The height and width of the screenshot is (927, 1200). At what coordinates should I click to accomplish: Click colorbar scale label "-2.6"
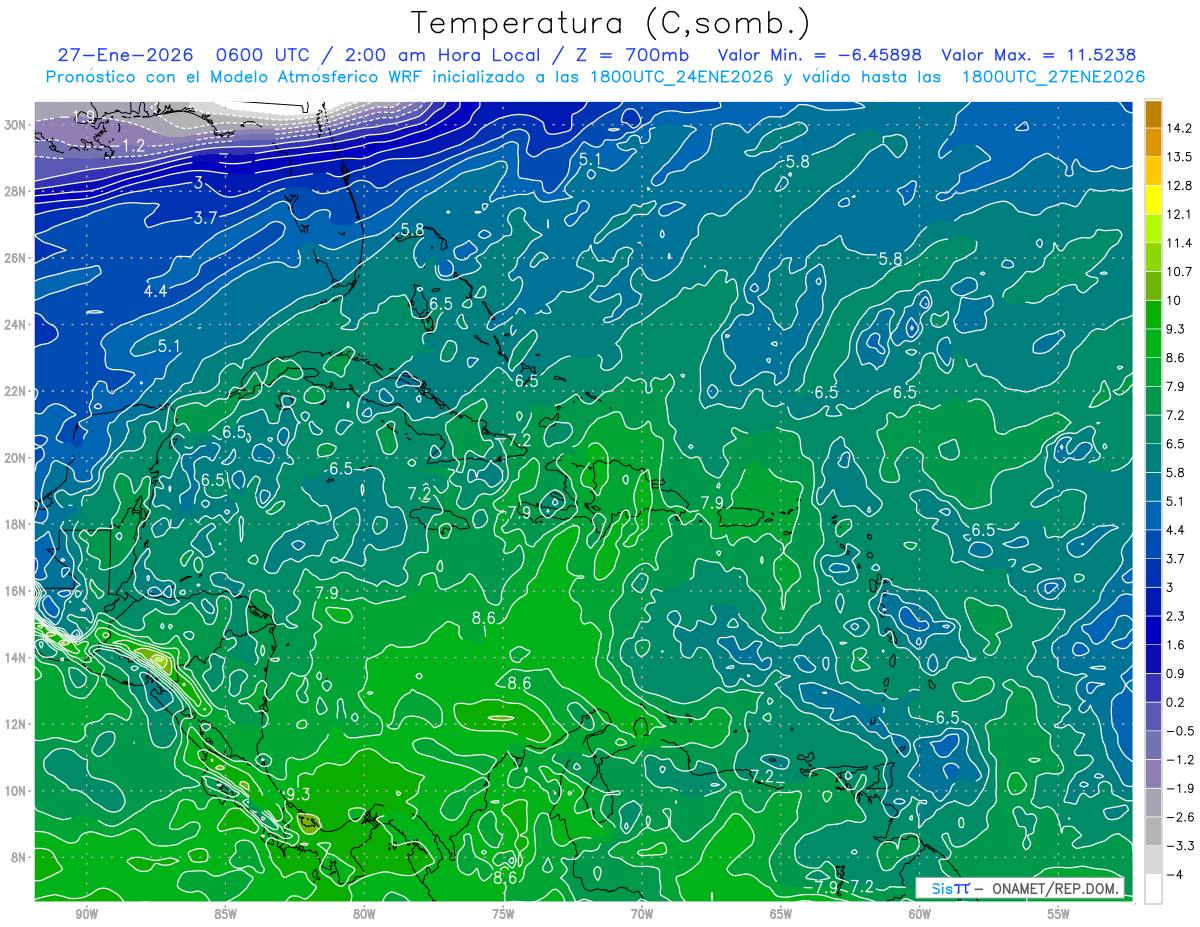[1179, 817]
